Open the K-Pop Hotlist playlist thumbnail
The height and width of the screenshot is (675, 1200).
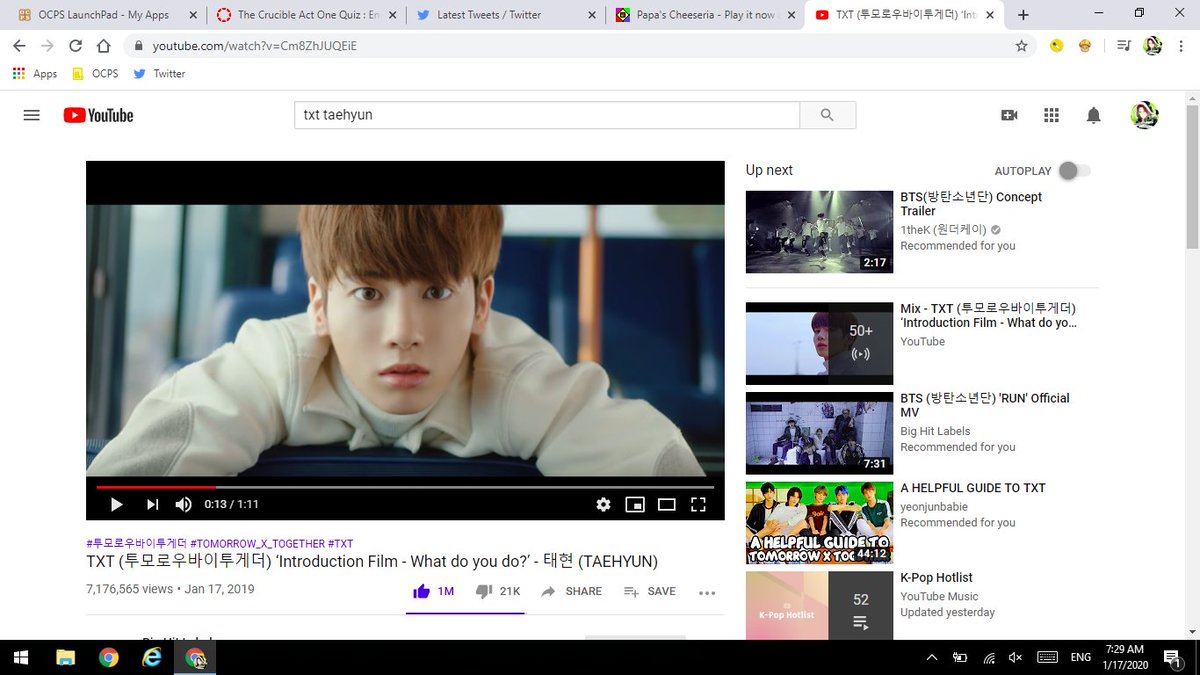pos(819,606)
